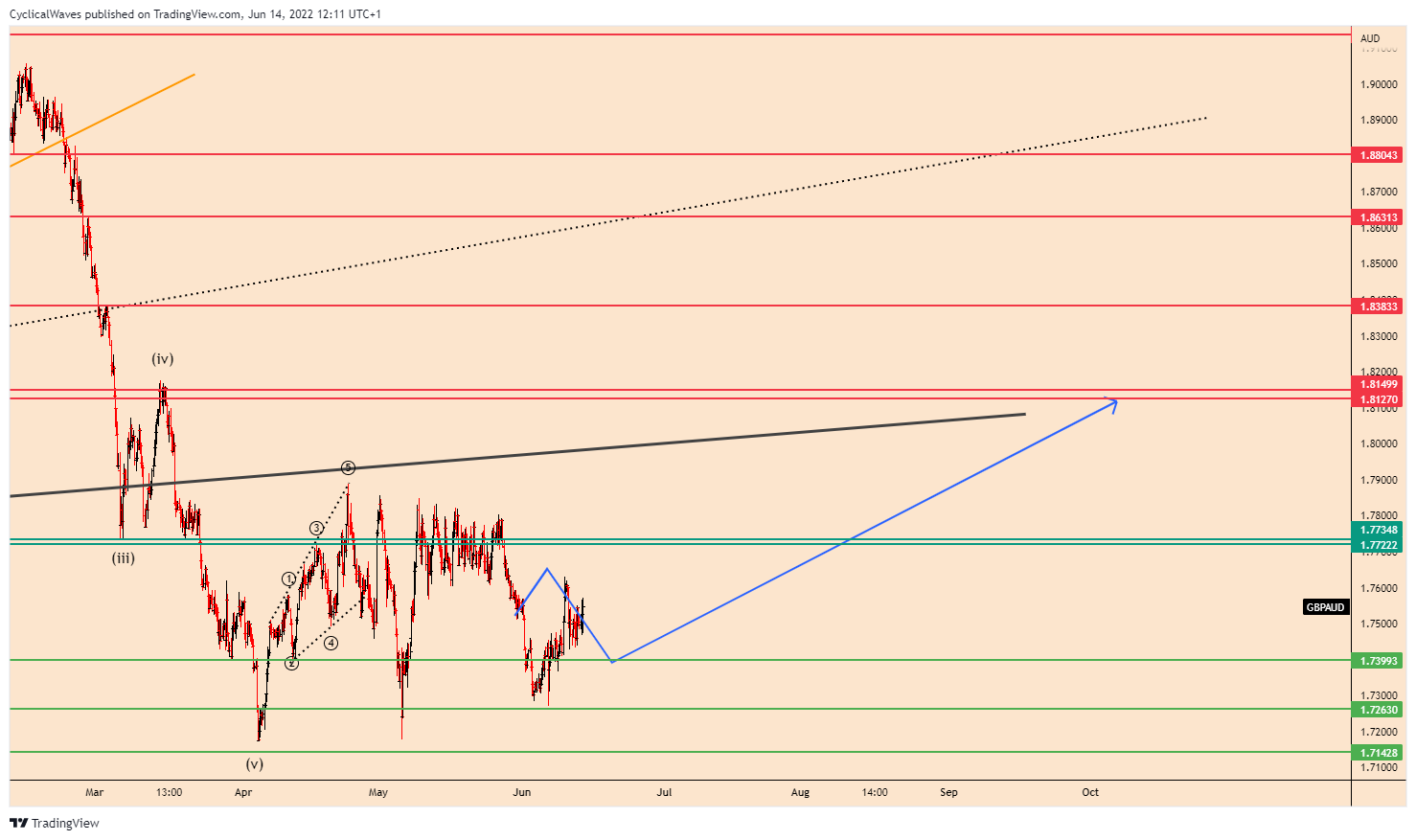Click the Oct date on time axis
1416x840 pixels.
coord(1090,792)
